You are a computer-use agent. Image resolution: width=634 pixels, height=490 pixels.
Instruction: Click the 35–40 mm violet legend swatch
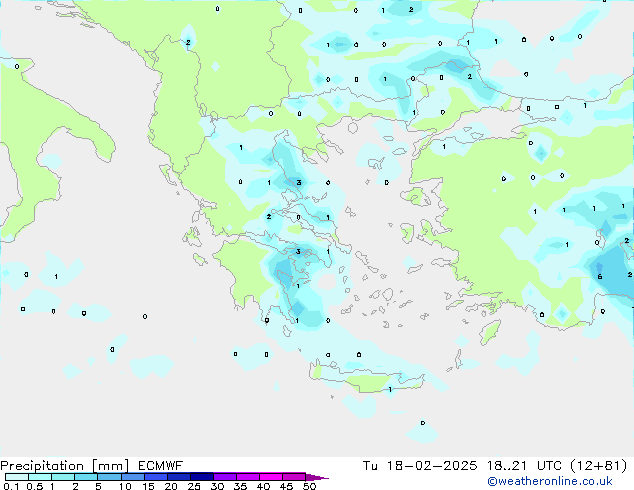(248, 477)
